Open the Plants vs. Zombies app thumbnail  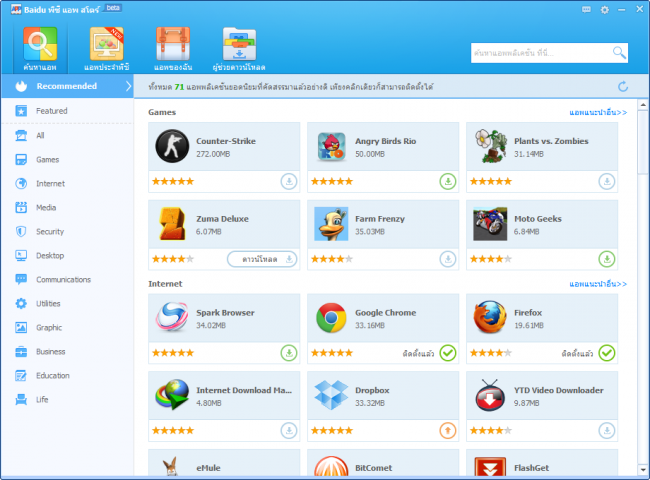pos(490,146)
